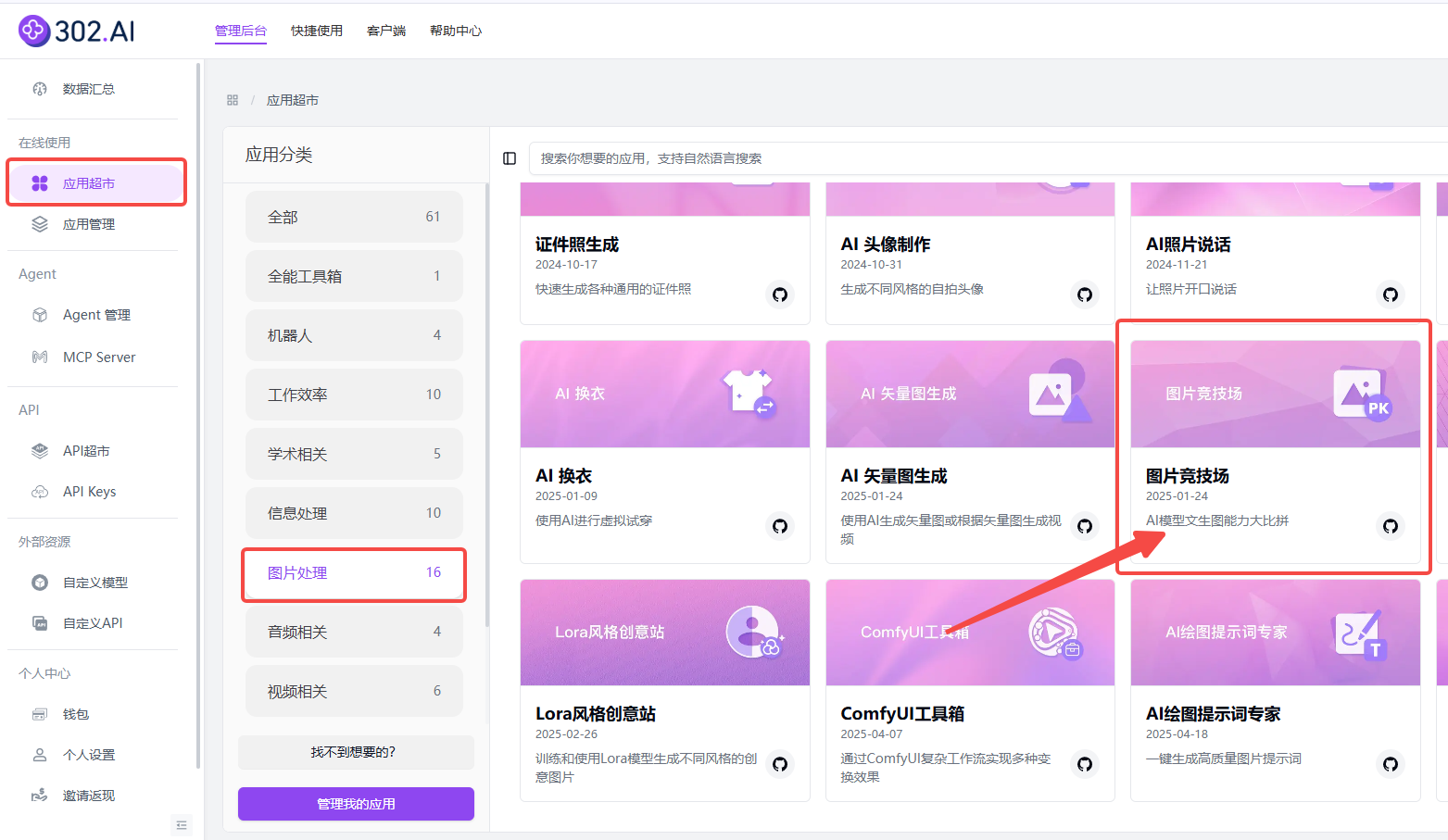
Task: Switch to 管理后台 top tab
Action: [241, 31]
